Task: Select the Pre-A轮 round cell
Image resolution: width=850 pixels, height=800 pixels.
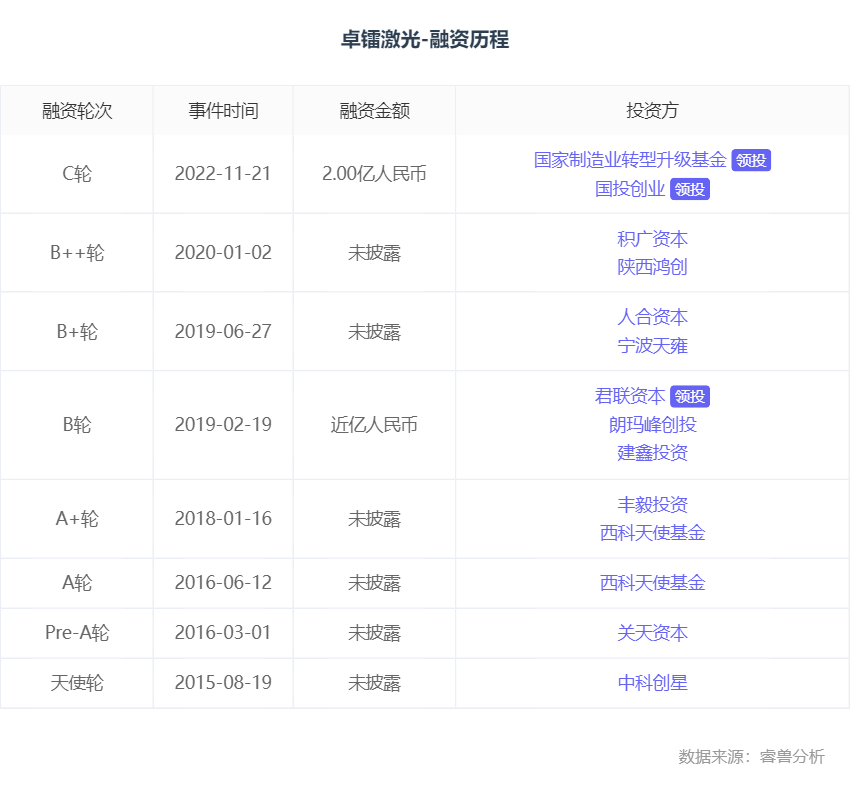Action: point(77,633)
